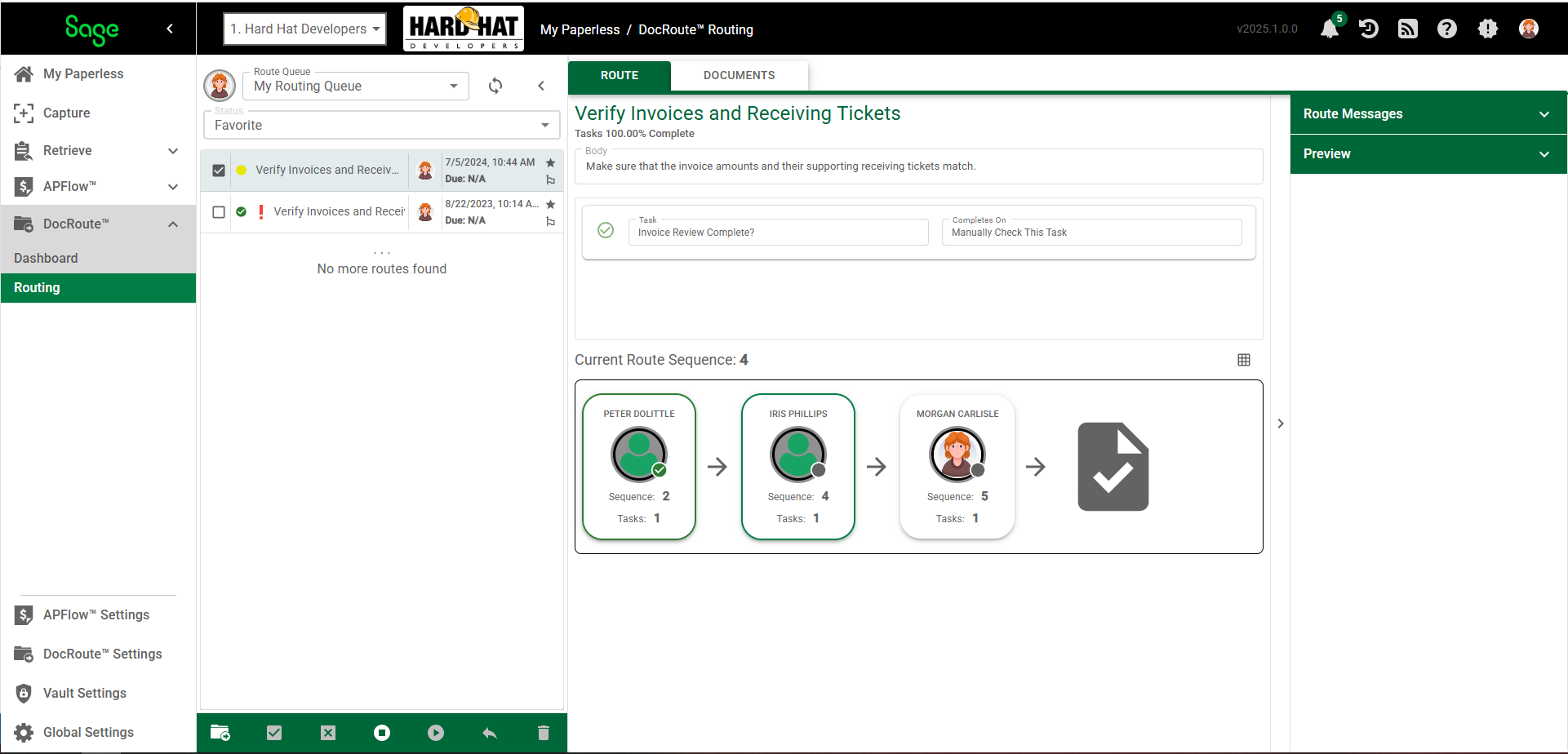Select the Iris Phillips sequence card
The height and width of the screenshot is (754, 1568).
click(798, 467)
